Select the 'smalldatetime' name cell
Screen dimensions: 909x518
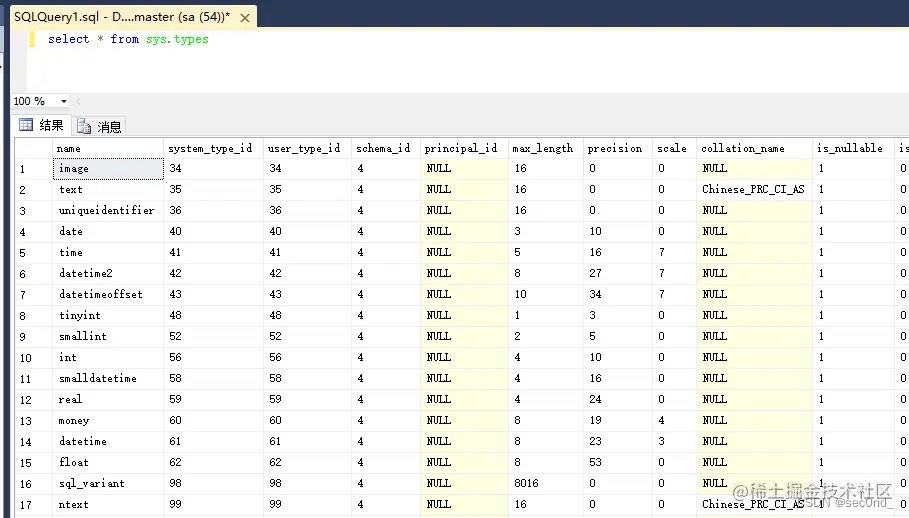(x=108, y=378)
